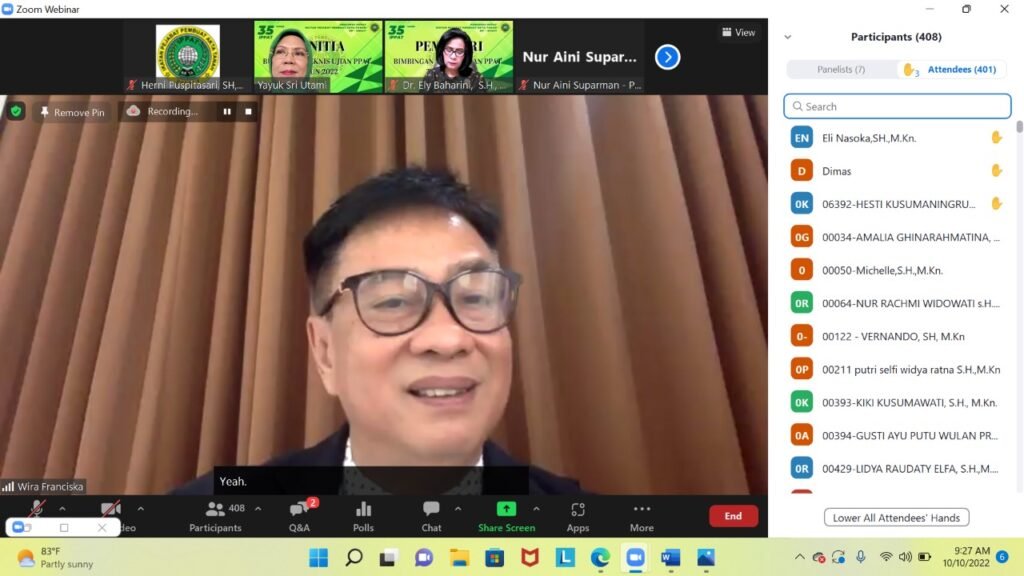Image resolution: width=1024 pixels, height=576 pixels.
Task: Stop the cloud recording
Action: coord(248,112)
